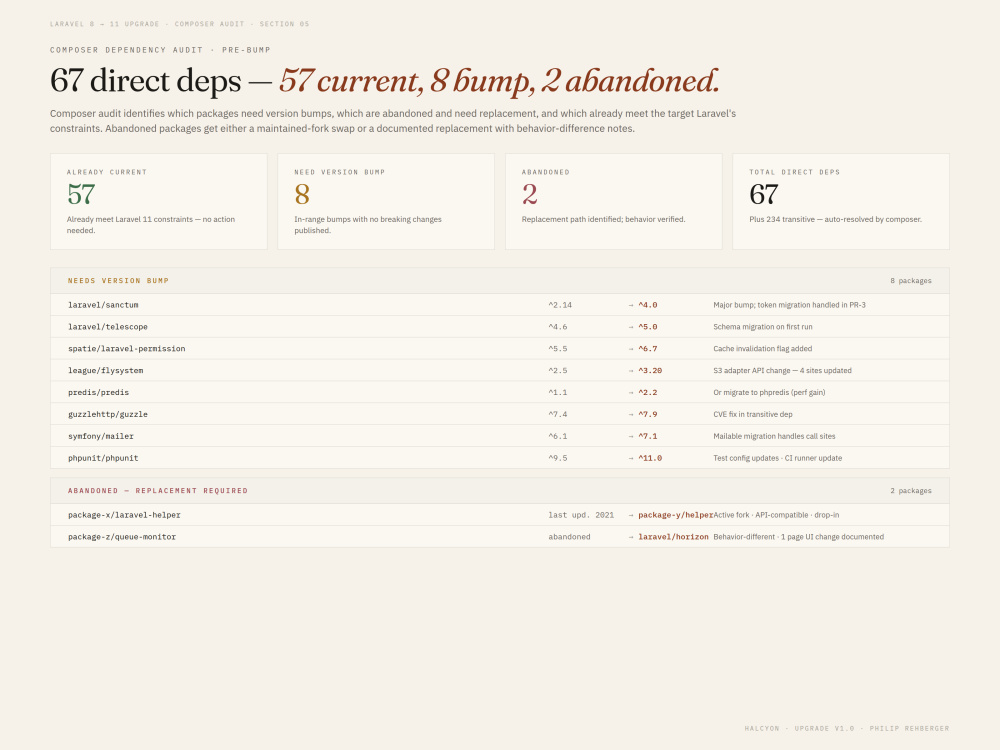Click 'last upd. 2021' status text
The width and height of the screenshot is (1000, 750).
pyautogui.click(x=581, y=515)
